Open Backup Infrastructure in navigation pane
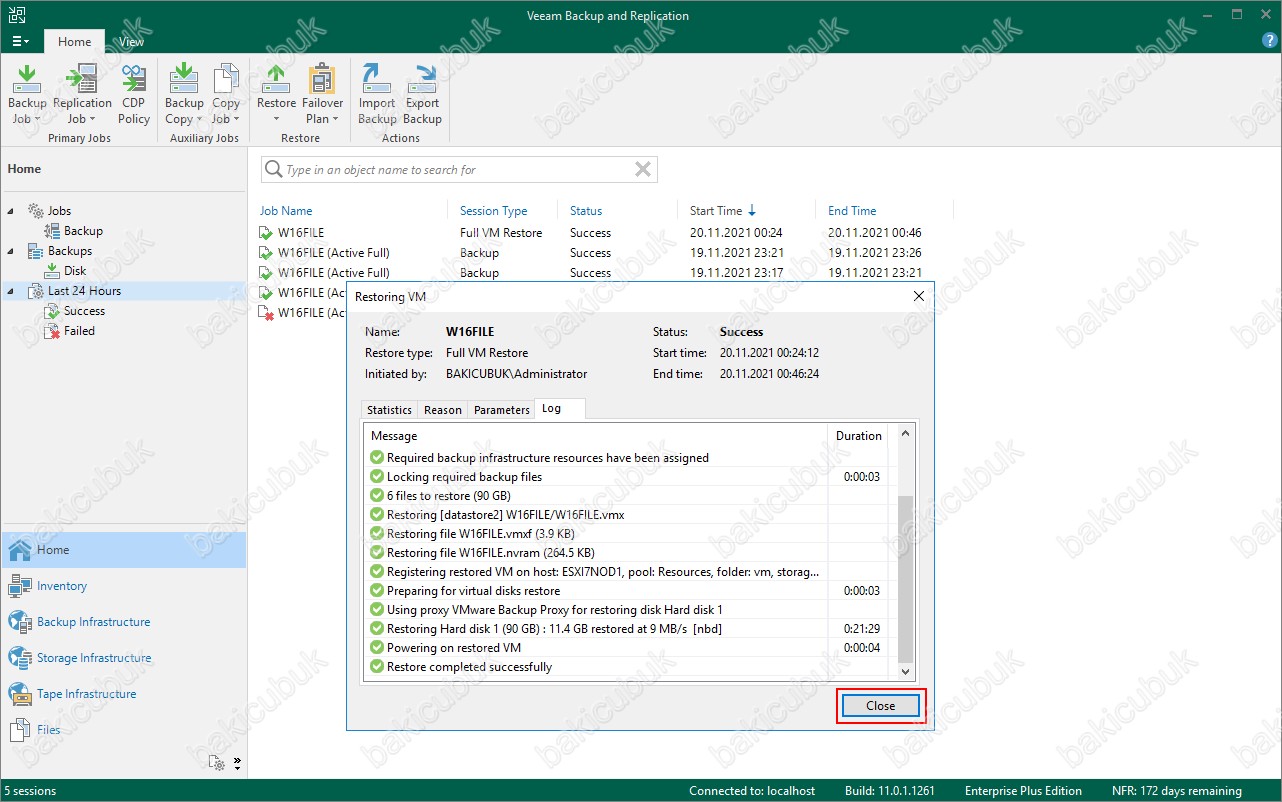1282x802 pixels. [93, 622]
